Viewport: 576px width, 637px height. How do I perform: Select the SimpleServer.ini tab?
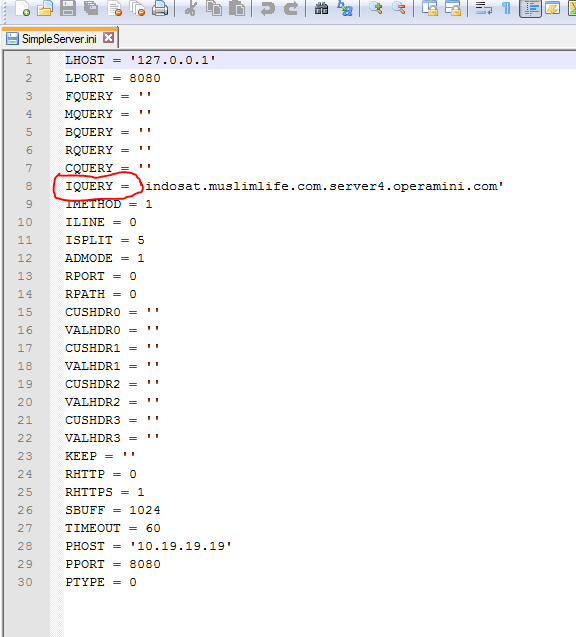[59, 39]
